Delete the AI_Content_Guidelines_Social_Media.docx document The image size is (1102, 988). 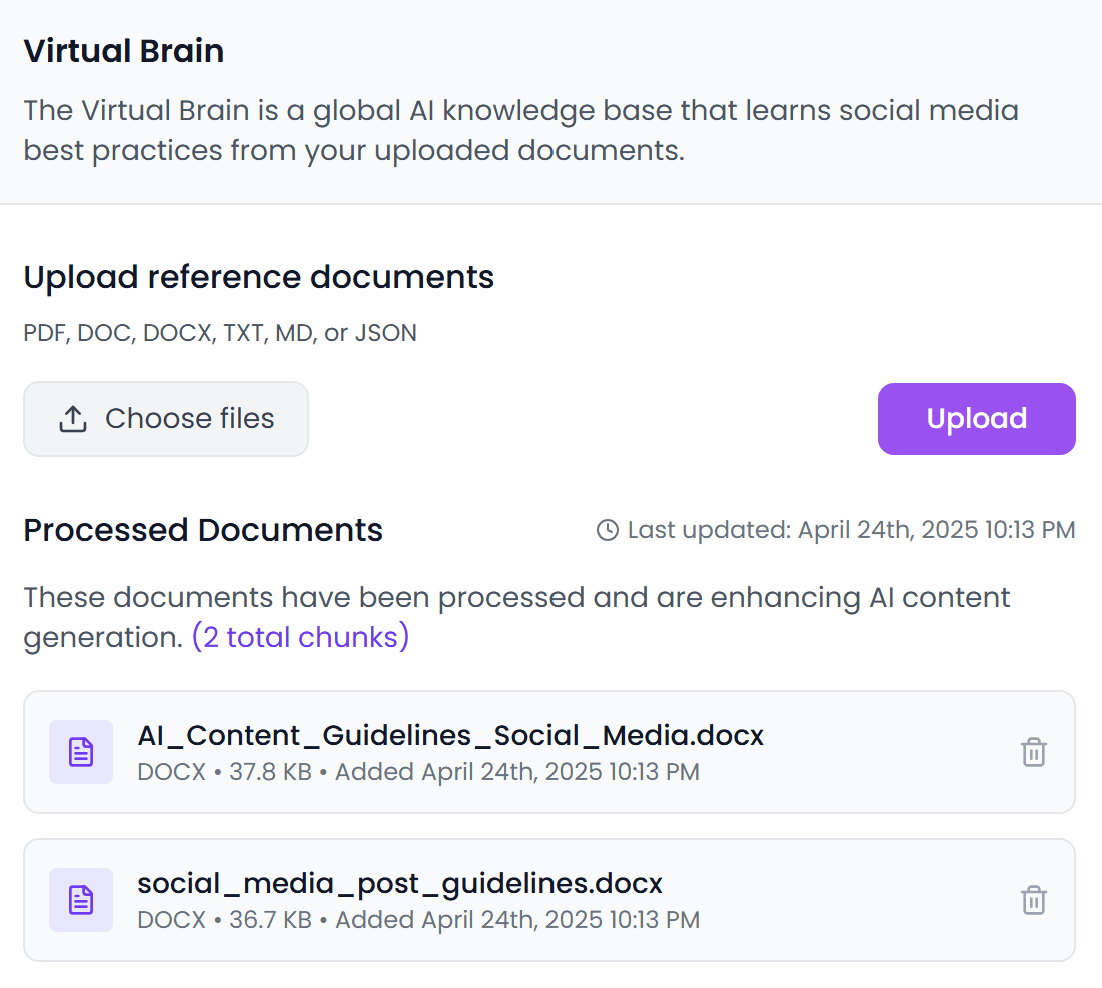pyautogui.click(x=1033, y=752)
